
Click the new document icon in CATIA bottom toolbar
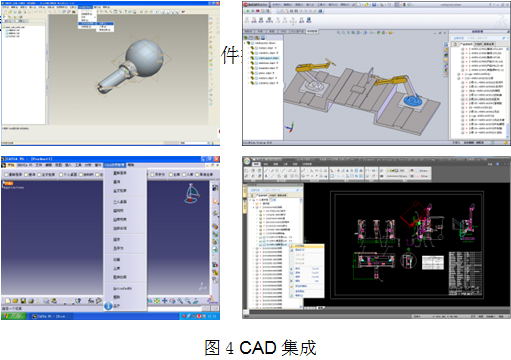click(8, 301)
